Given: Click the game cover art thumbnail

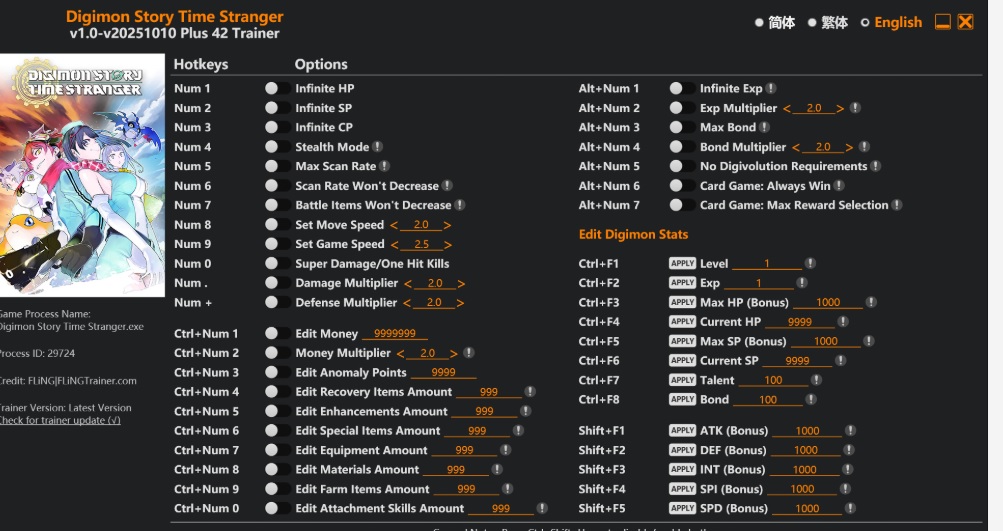Looking at the screenshot, I should coord(82,175).
